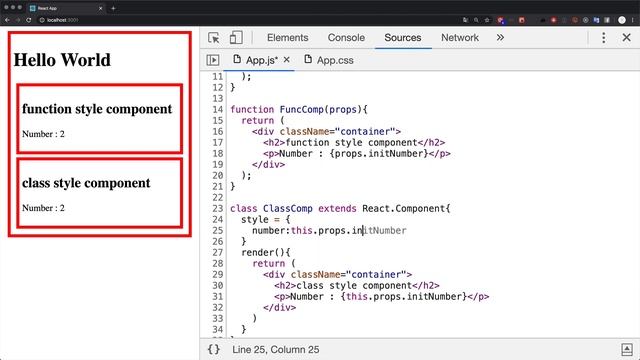Click '<p>Number : {props.initNumber}</p>' code
640x360 pixels.
[x=357, y=153]
